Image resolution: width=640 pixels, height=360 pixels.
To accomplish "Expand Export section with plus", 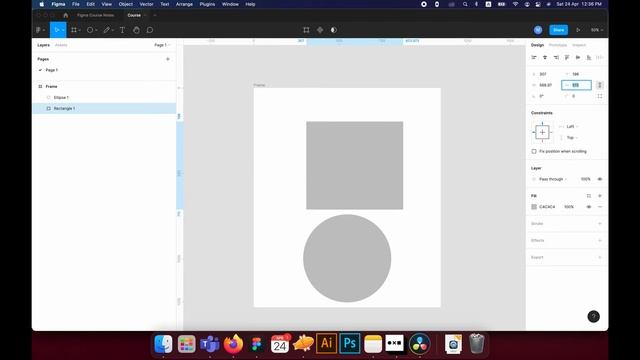I will click(x=600, y=257).
